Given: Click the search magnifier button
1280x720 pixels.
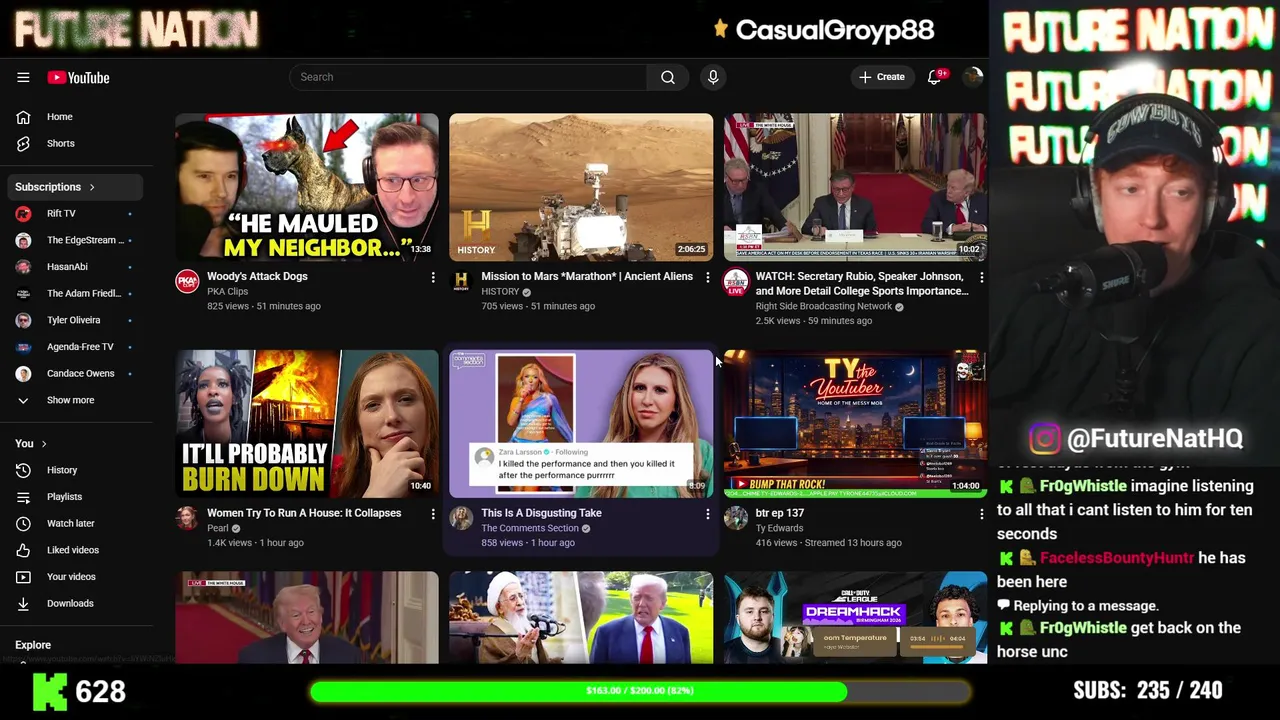Looking at the screenshot, I should pyautogui.click(x=667, y=77).
